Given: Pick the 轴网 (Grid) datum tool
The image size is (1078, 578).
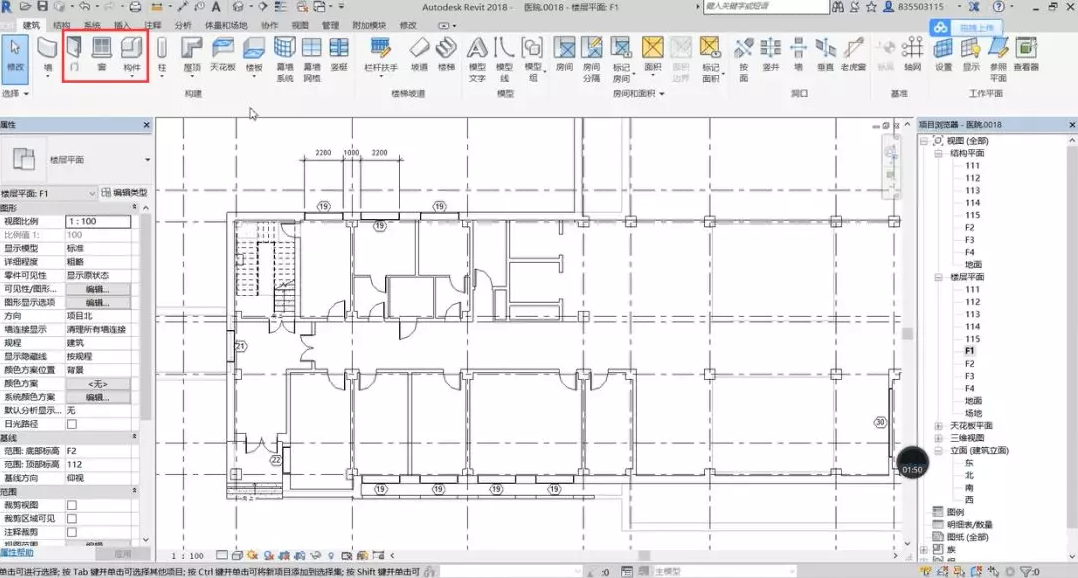Looking at the screenshot, I should (x=912, y=55).
